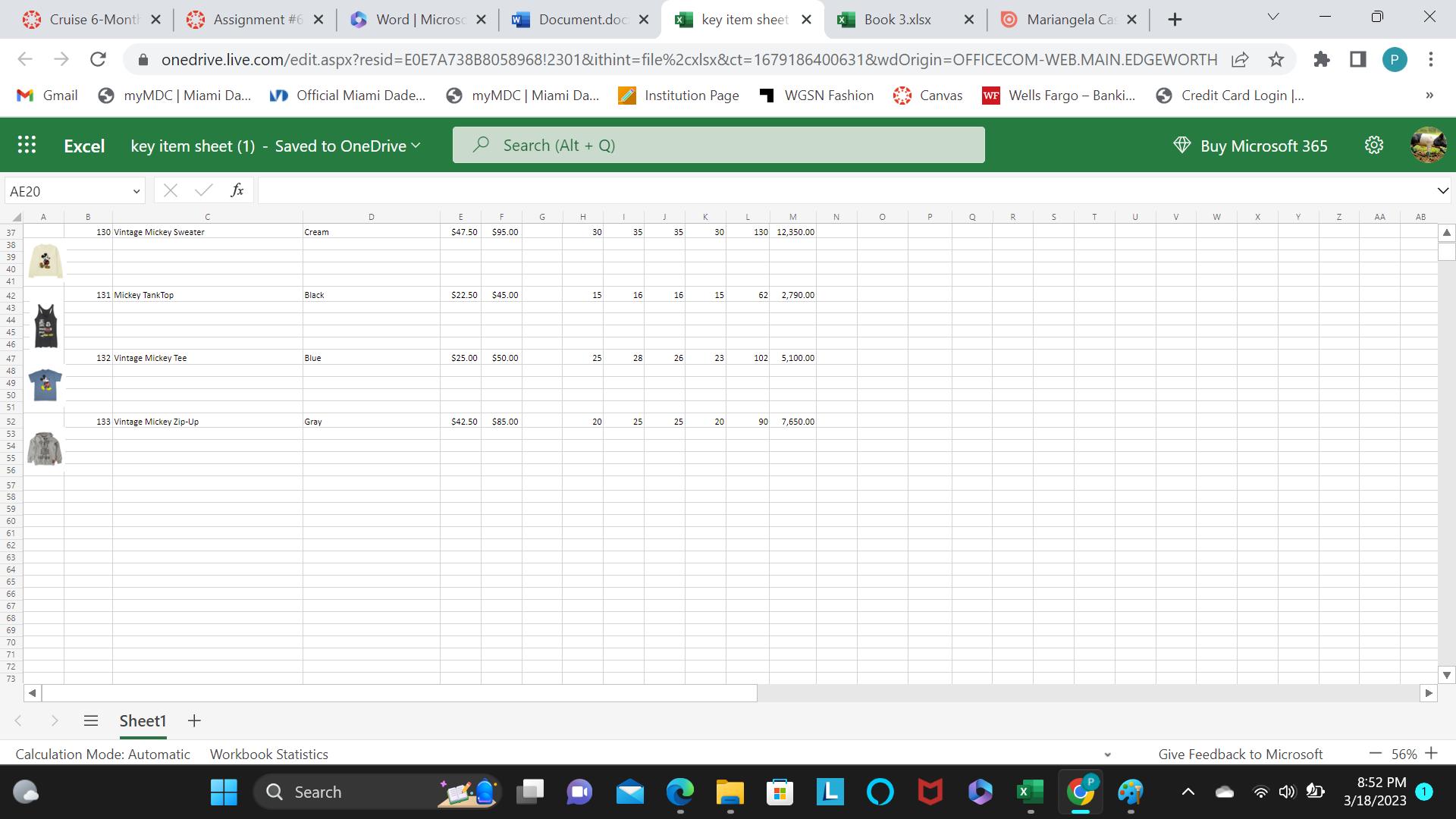The width and height of the screenshot is (1456, 819).
Task: Expand the formula bar chevron
Action: (x=1442, y=190)
